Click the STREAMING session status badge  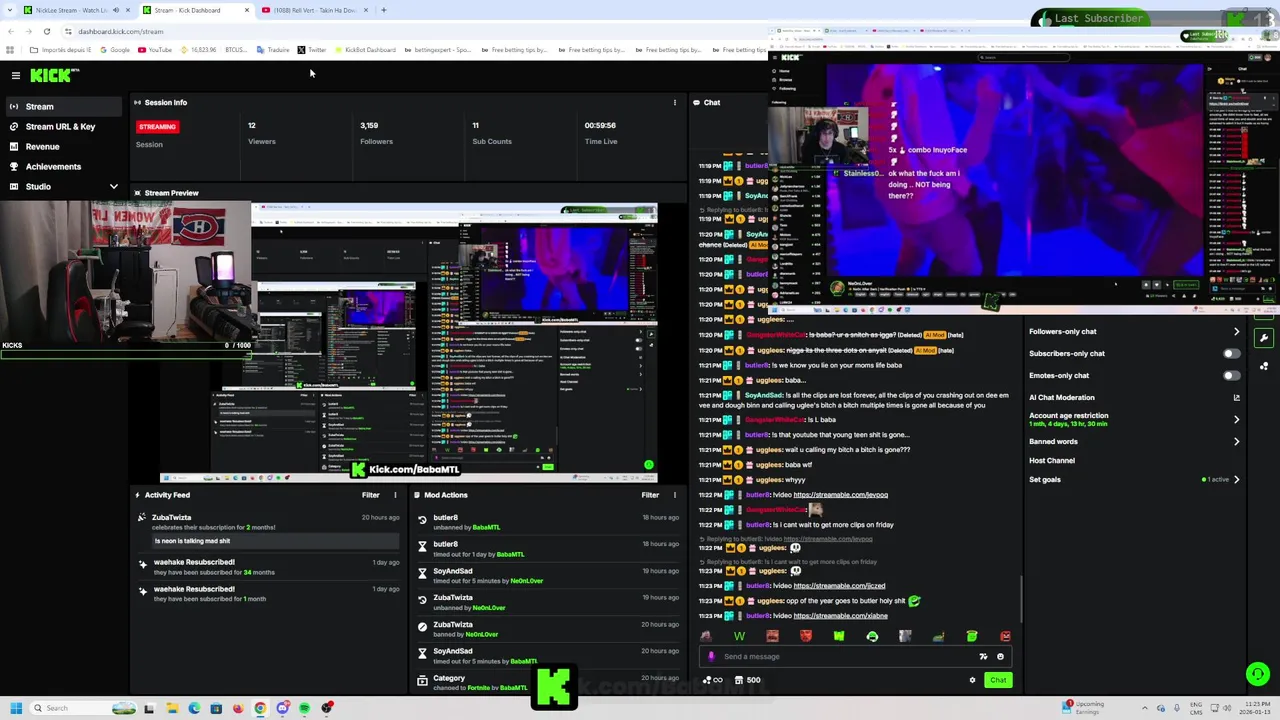157,127
